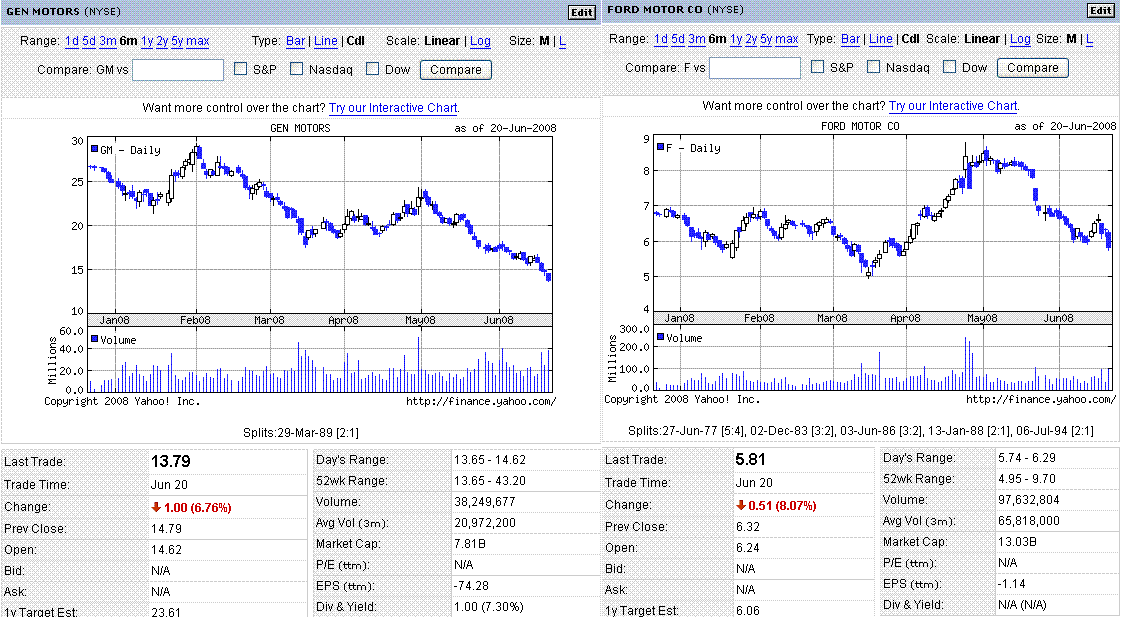The height and width of the screenshot is (618, 1123).
Task: Click Ford EPS value -1.14
Action: 1011,583
